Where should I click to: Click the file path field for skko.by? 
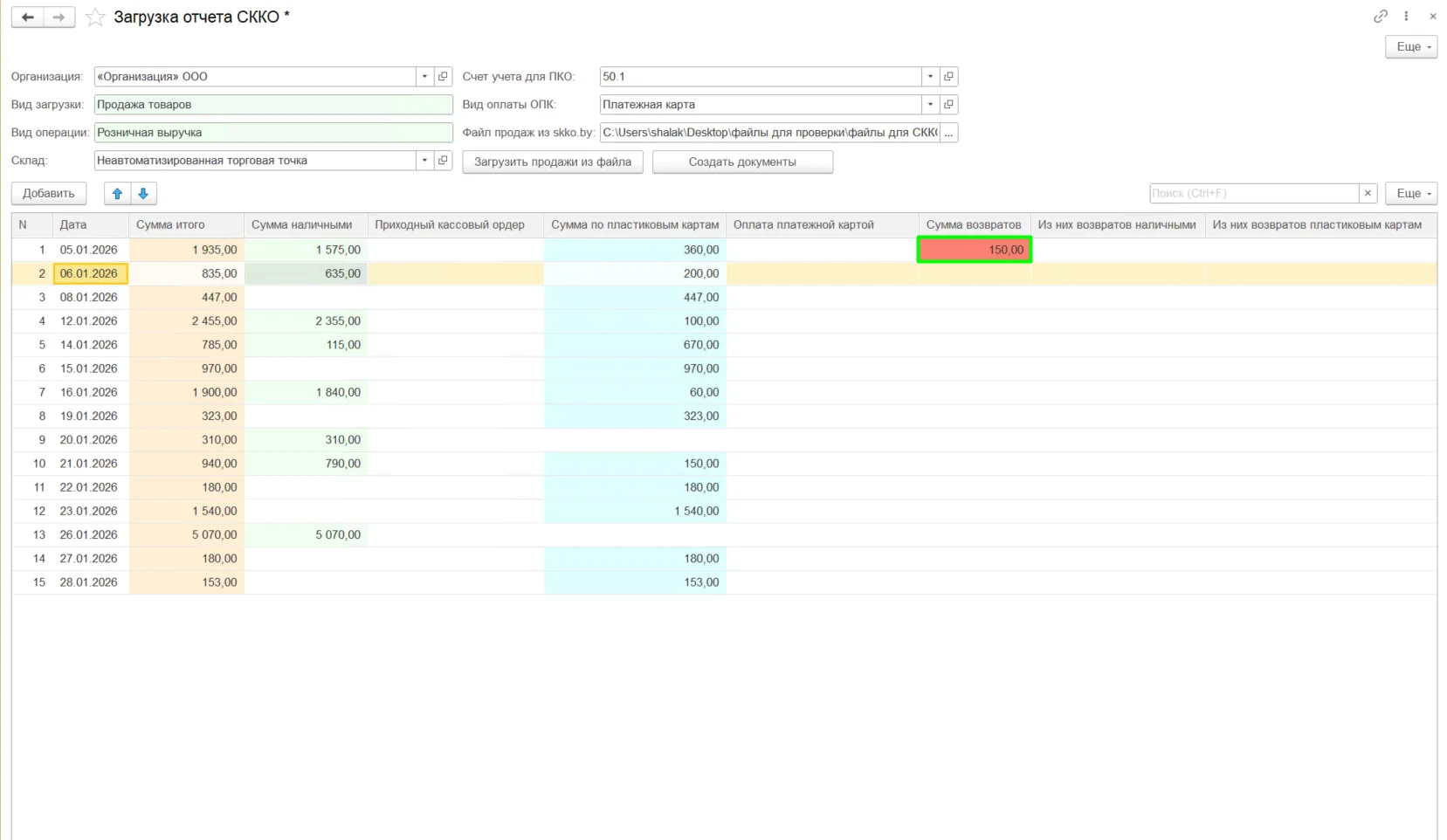click(769, 133)
